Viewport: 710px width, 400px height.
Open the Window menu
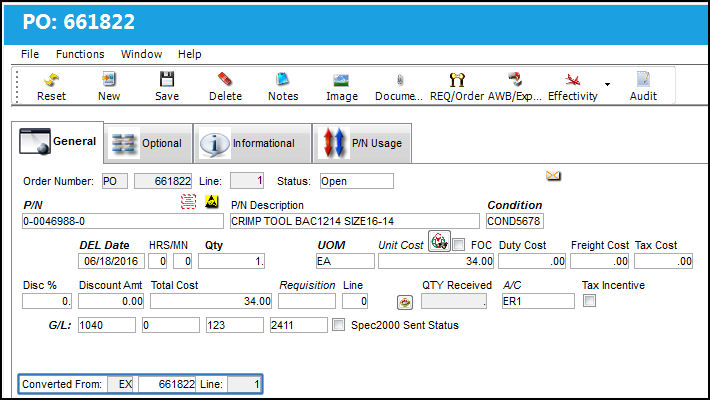141,54
